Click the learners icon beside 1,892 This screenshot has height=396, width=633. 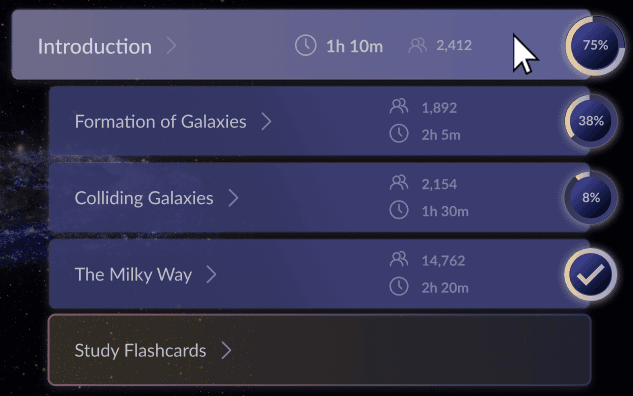(399, 107)
